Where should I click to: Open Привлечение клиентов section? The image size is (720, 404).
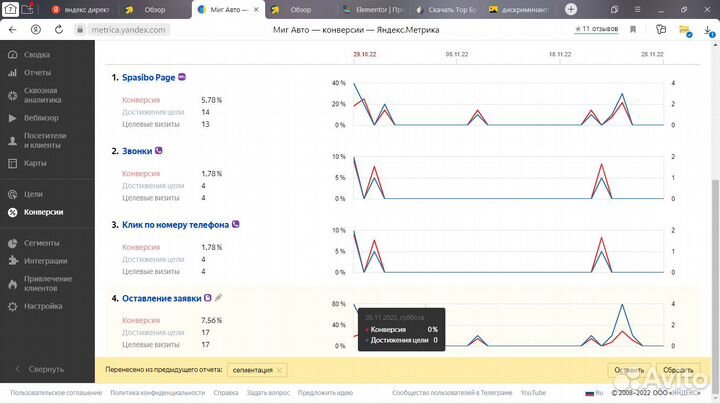(x=48, y=284)
